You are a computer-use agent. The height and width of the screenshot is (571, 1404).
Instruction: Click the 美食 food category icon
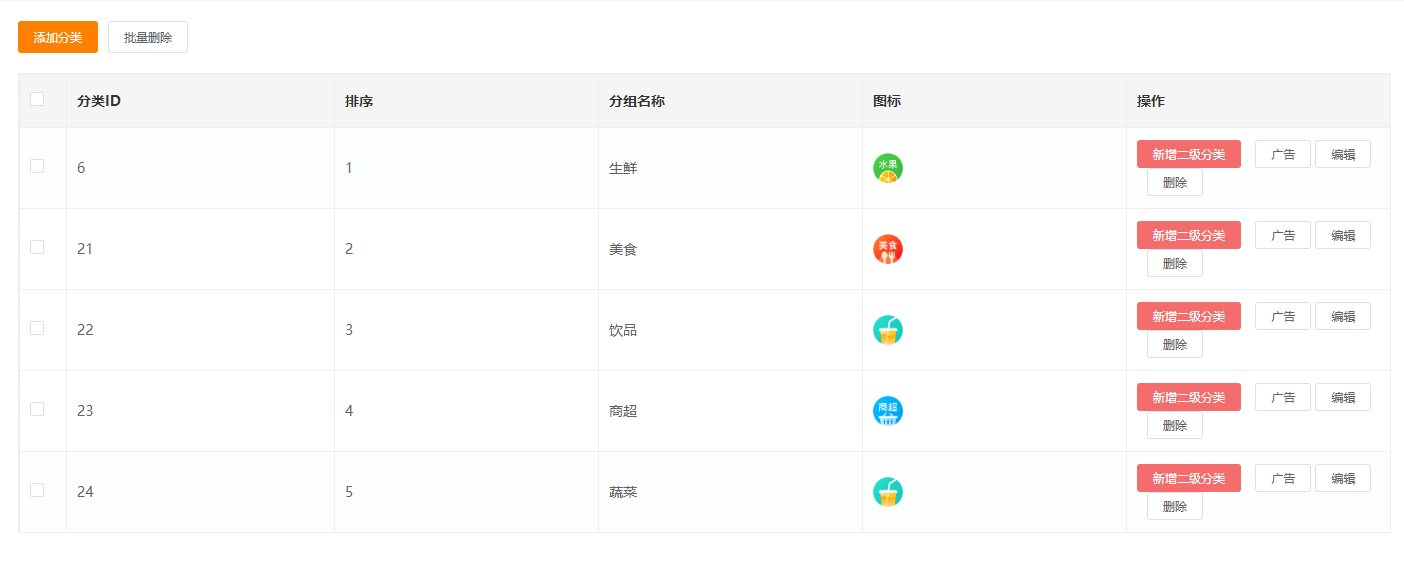(888, 249)
